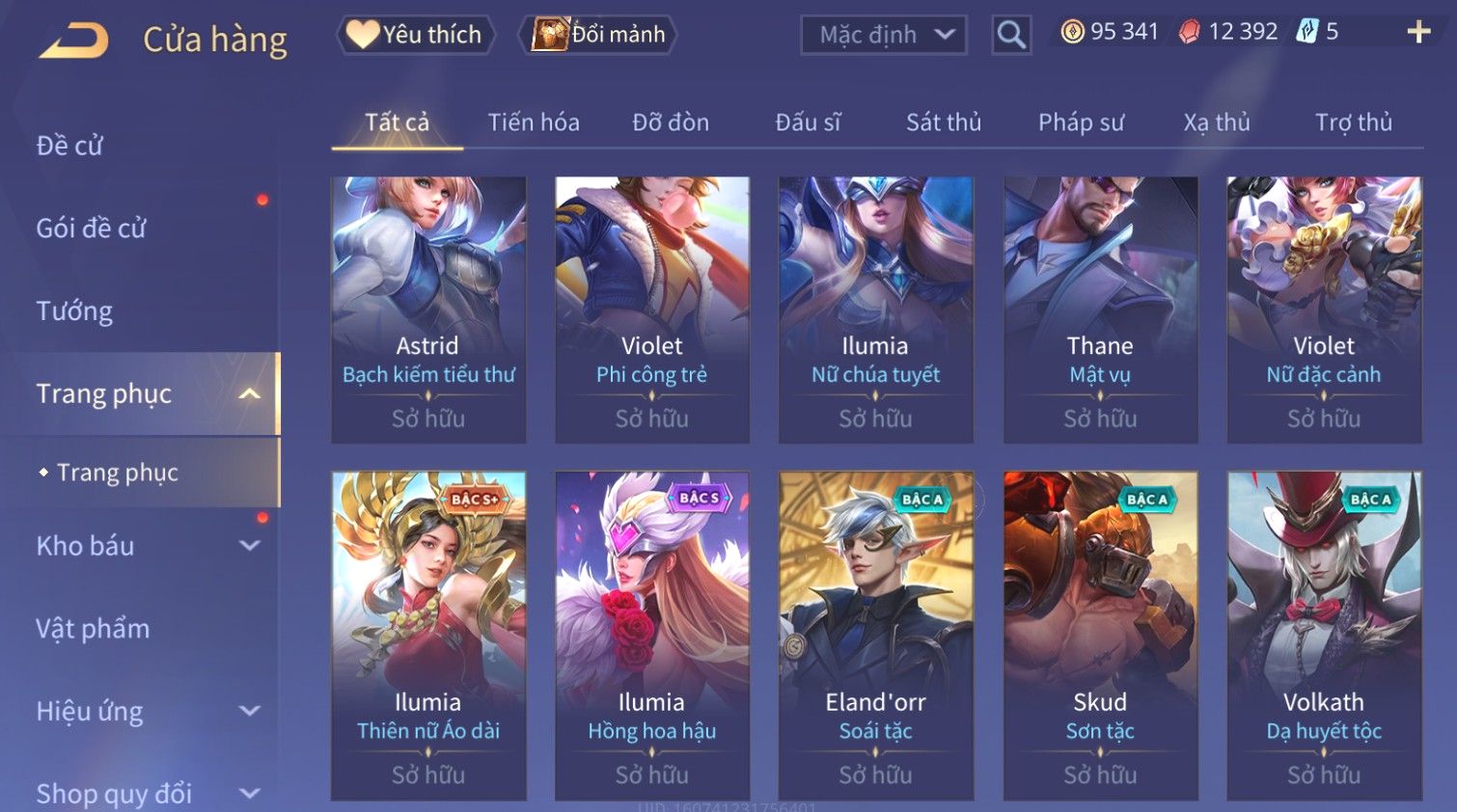Expand the Kho báu sidebar section
Image resolution: width=1457 pixels, height=812 pixels.
pyautogui.click(x=250, y=546)
